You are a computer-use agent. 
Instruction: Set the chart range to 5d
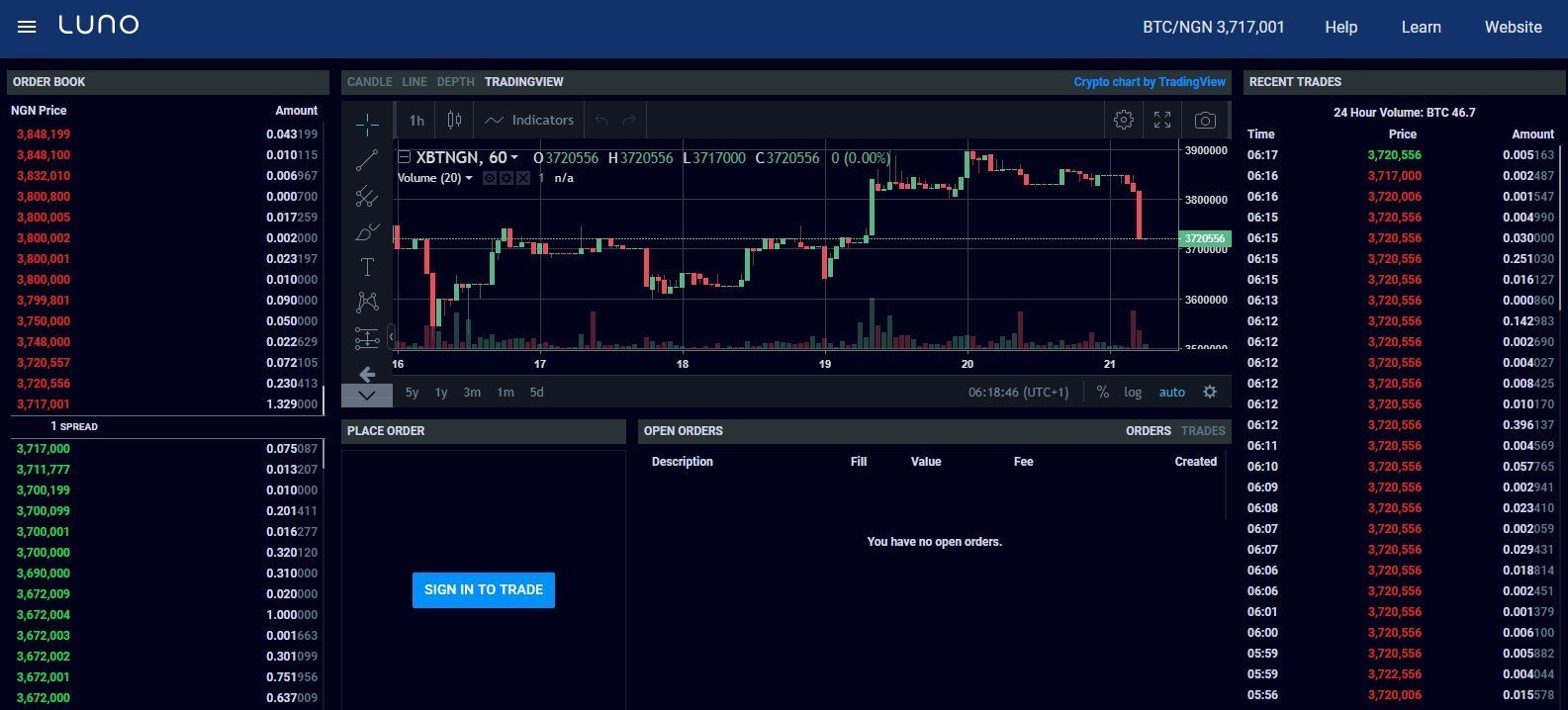(536, 393)
